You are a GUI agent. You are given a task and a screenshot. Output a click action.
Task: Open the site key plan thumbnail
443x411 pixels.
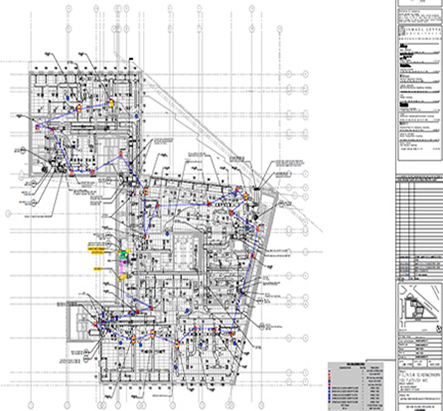click(x=419, y=308)
